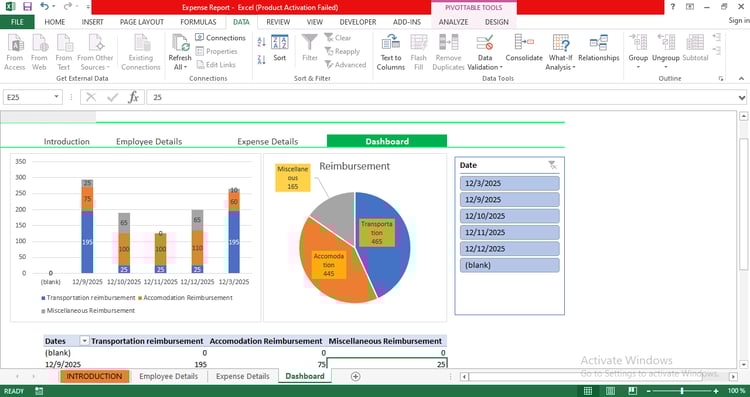Select the 12/10/2025 slicer item
Screen dimensions: 750x397
509,216
